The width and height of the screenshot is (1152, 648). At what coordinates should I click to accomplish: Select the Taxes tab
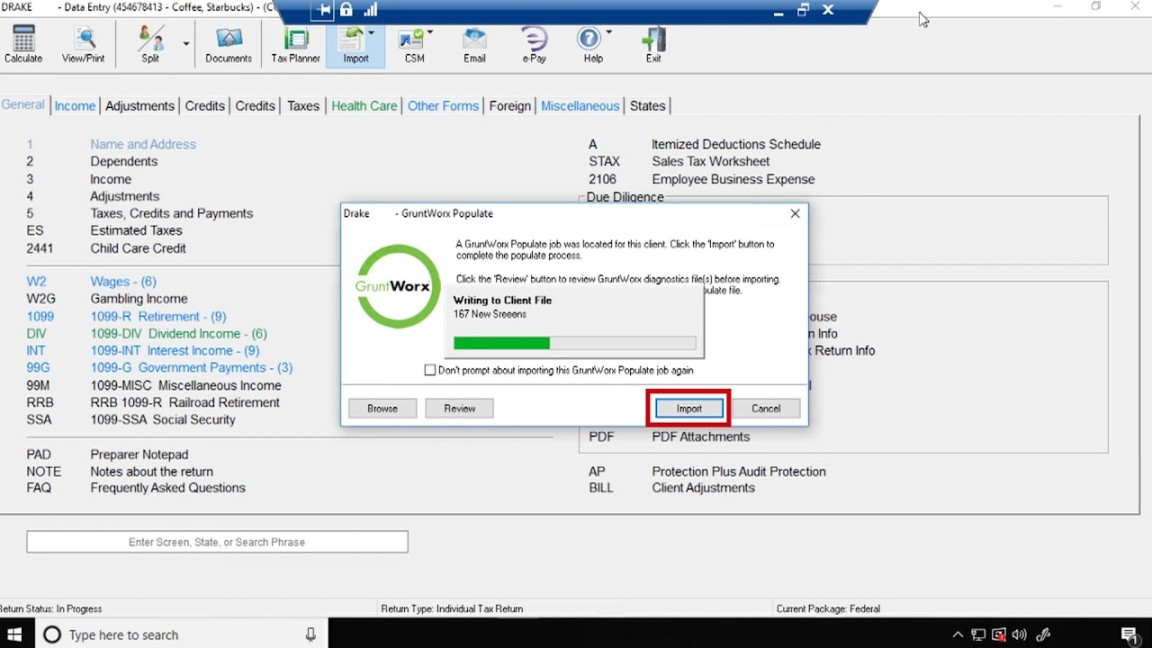coord(303,106)
